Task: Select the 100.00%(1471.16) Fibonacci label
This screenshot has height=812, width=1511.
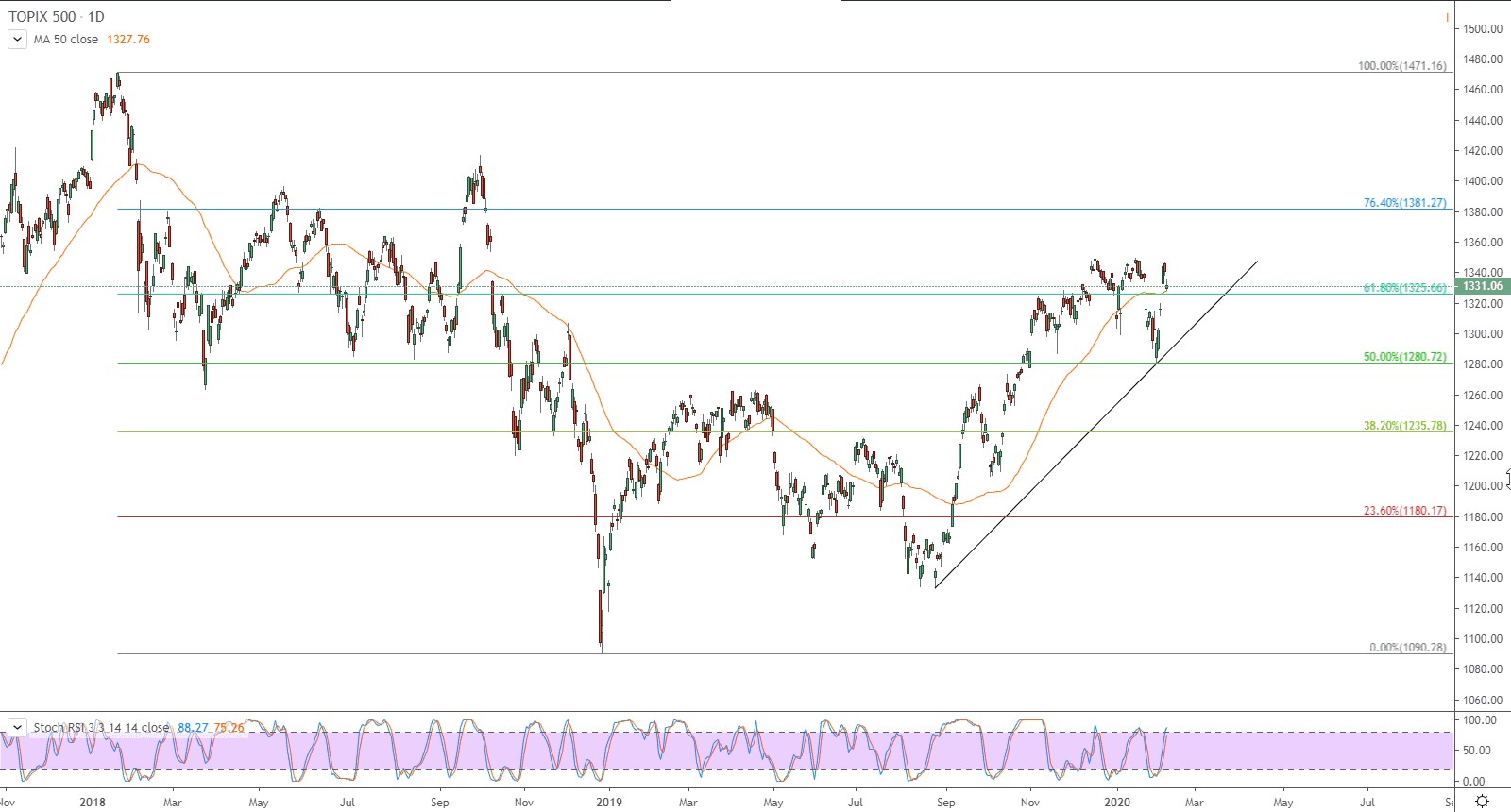Action: 1401,66
